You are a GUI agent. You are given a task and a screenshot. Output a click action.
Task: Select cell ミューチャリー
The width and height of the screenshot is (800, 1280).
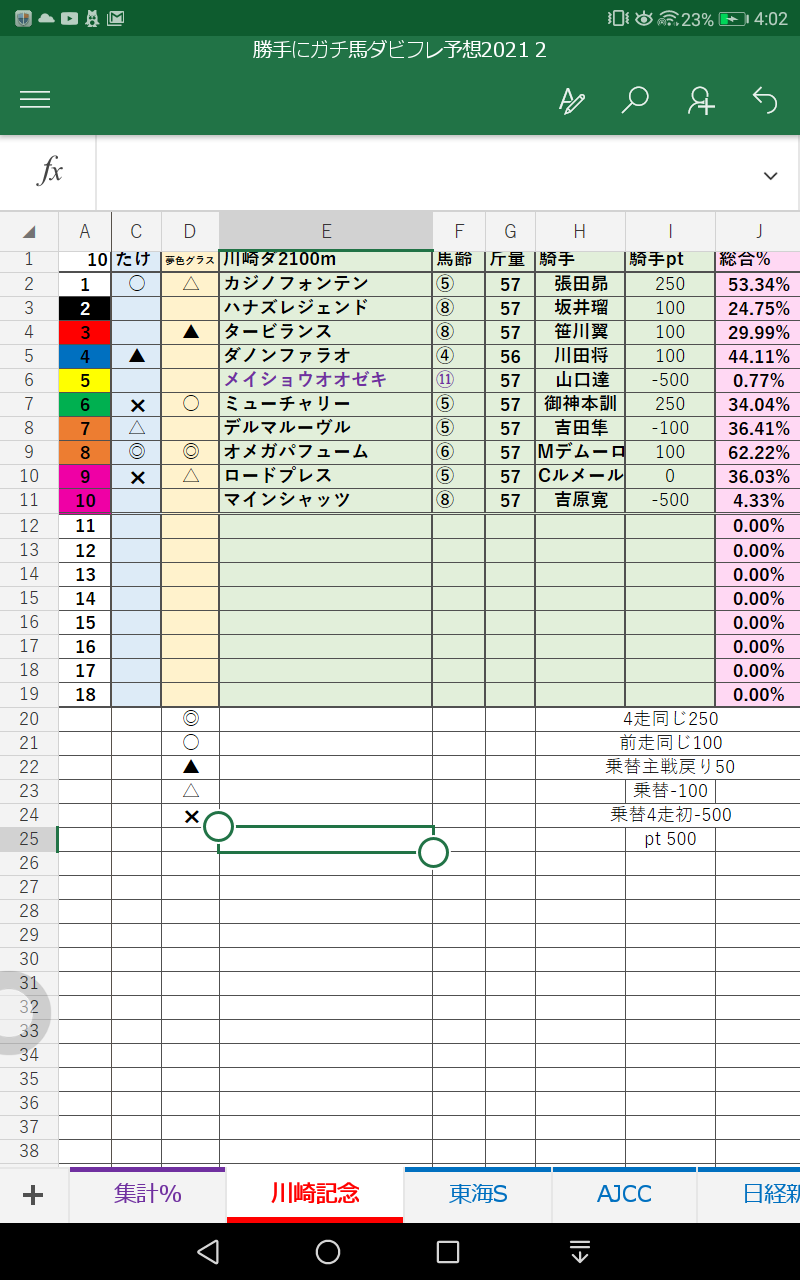coord(326,404)
